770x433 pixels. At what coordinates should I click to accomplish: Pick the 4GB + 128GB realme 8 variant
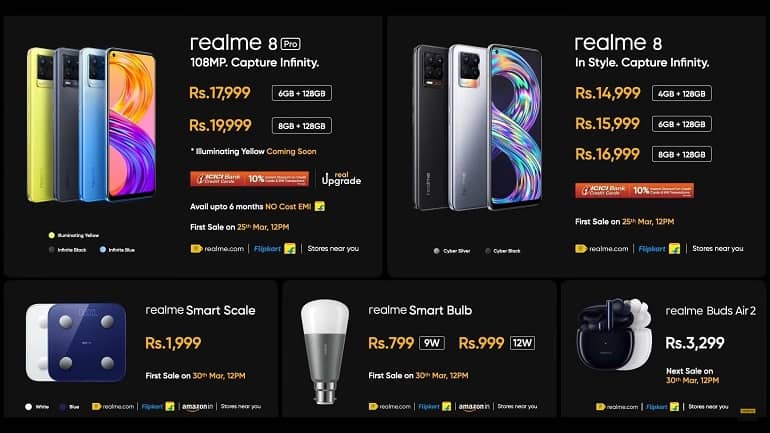[682, 93]
